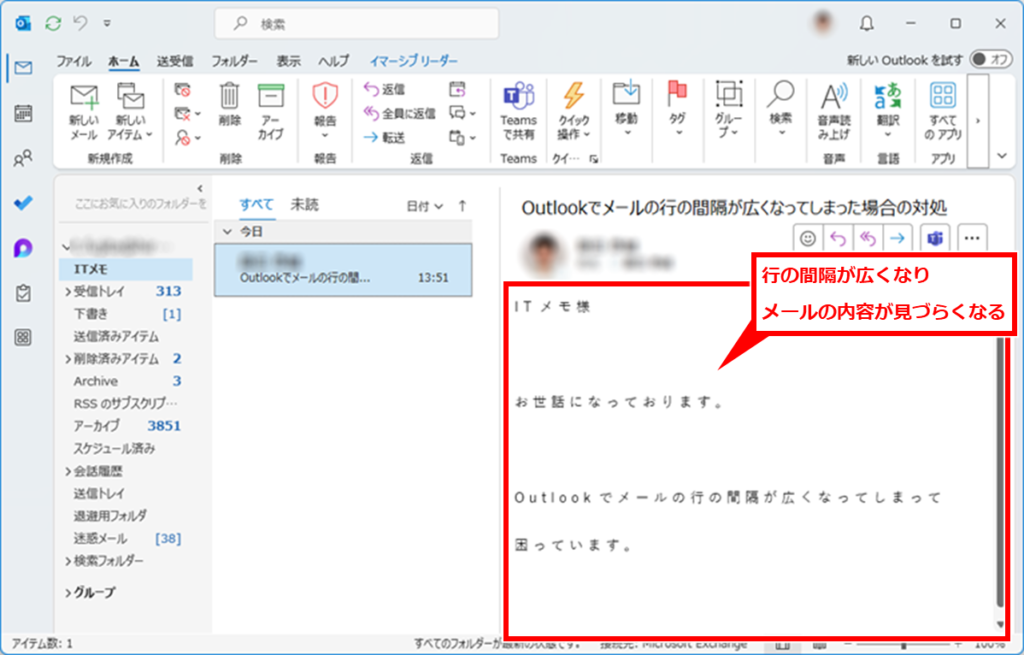Share to Teams with Teamsで共有
This screenshot has height=655, width=1024.
click(x=519, y=112)
